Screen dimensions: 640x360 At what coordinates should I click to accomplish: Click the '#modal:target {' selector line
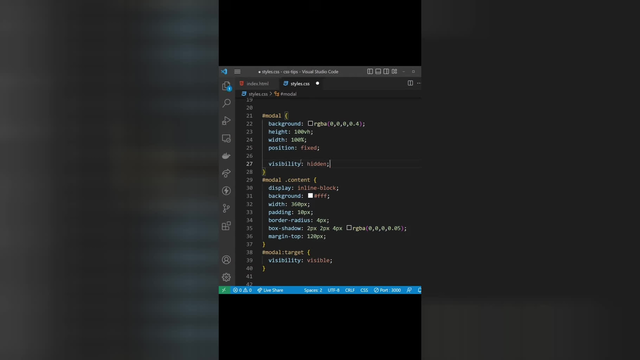click(x=286, y=252)
